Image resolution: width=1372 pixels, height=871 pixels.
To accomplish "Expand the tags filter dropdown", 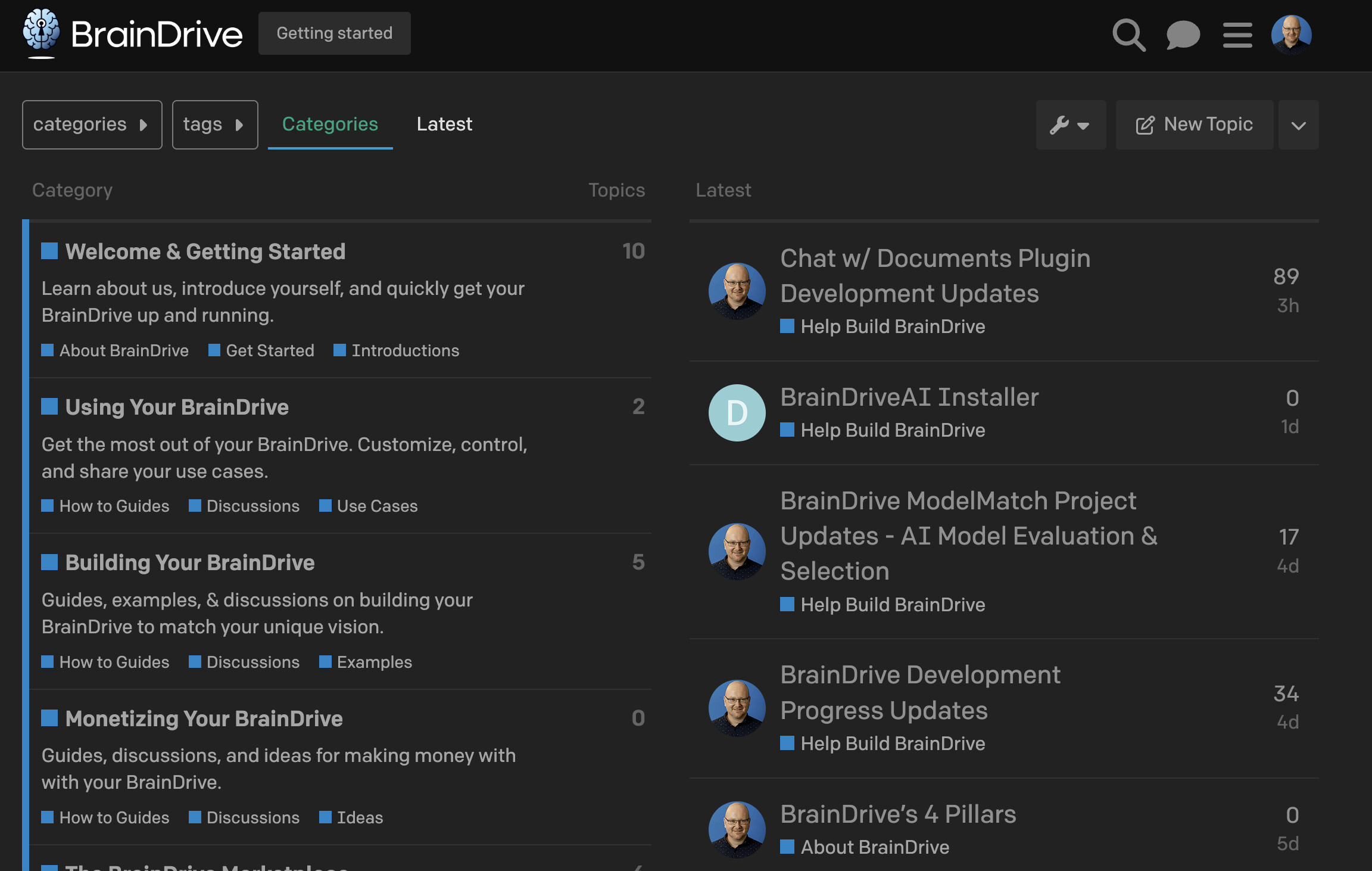I will point(214,125).
